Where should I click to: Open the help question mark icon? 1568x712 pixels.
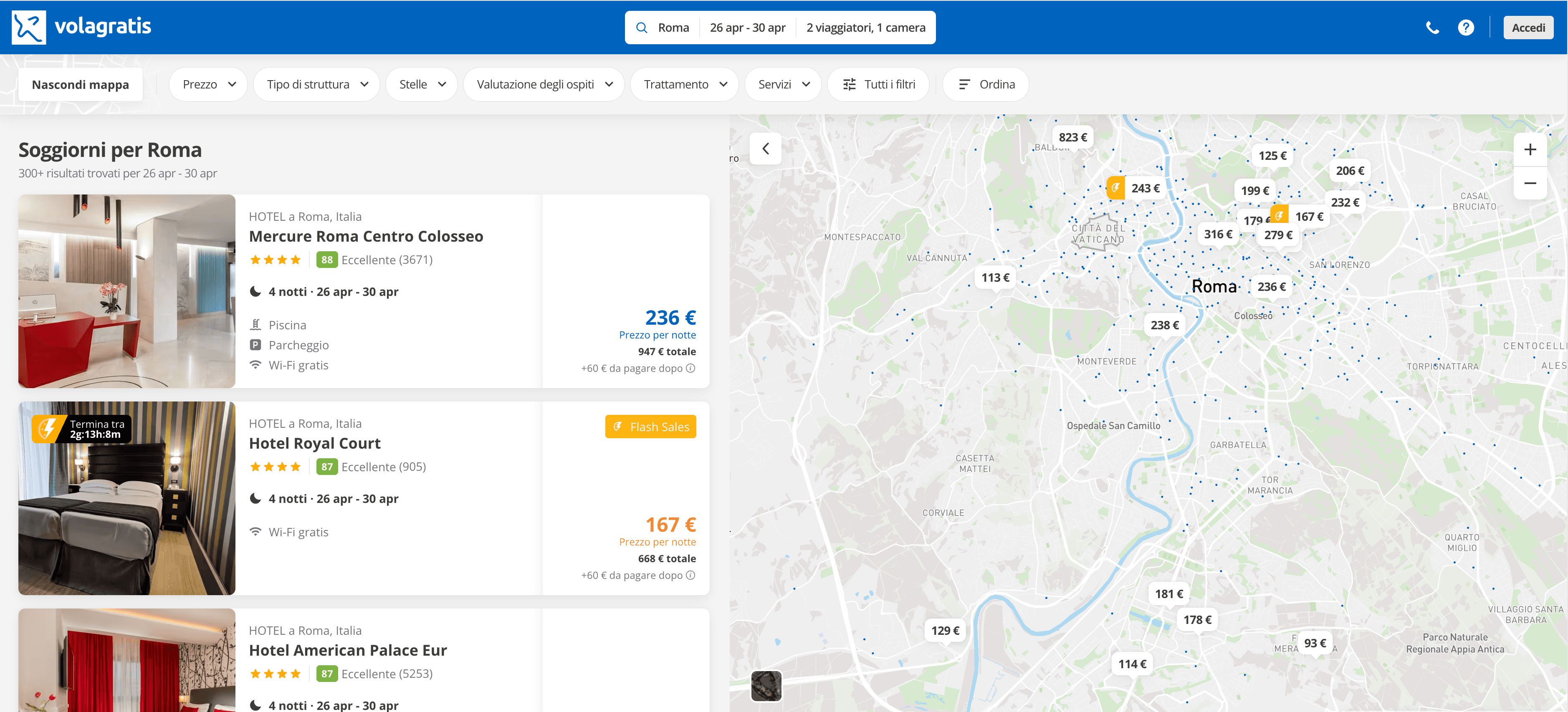point(1466,28)
